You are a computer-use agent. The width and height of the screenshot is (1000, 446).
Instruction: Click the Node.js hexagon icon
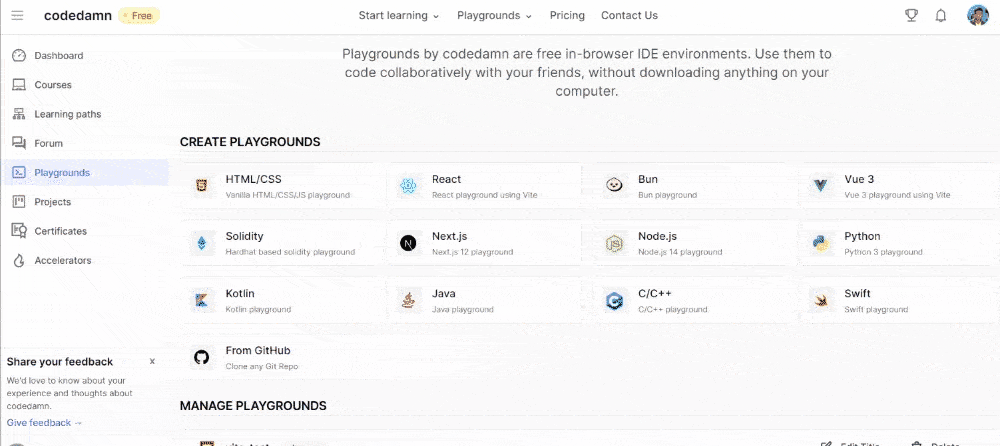(x=614, y=243)
